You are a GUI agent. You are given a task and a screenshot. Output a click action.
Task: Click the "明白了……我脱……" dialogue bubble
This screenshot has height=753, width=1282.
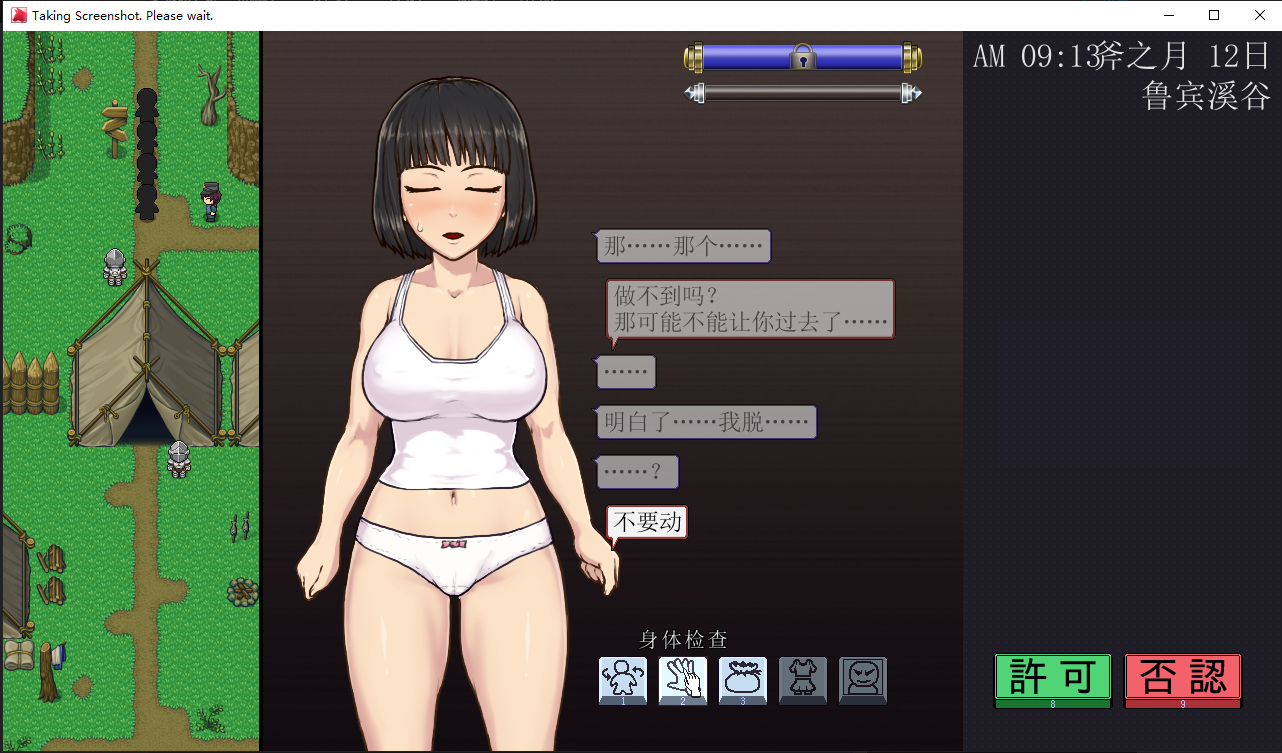706,422
